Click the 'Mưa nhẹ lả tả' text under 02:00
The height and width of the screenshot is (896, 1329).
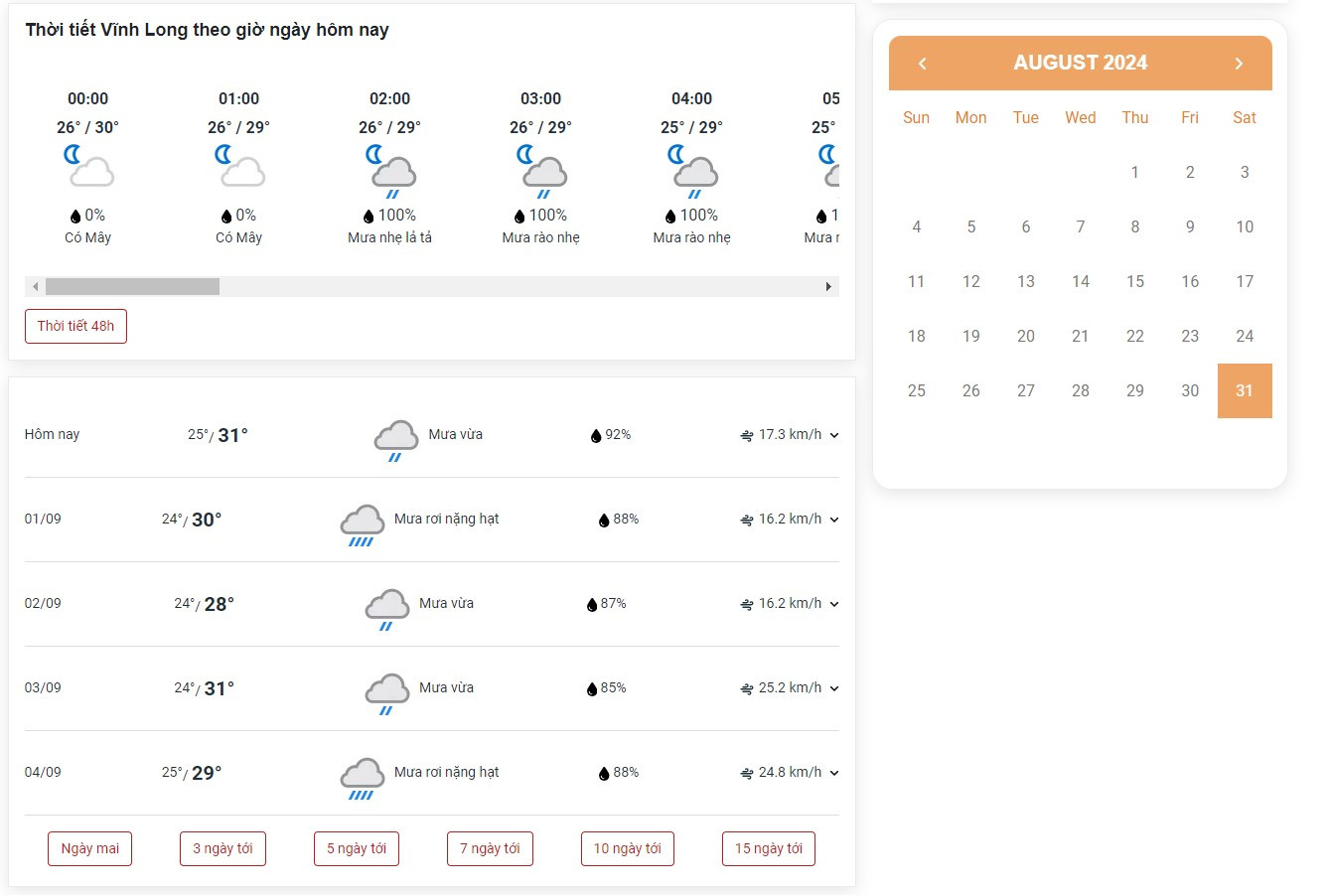tap(389, 237)
